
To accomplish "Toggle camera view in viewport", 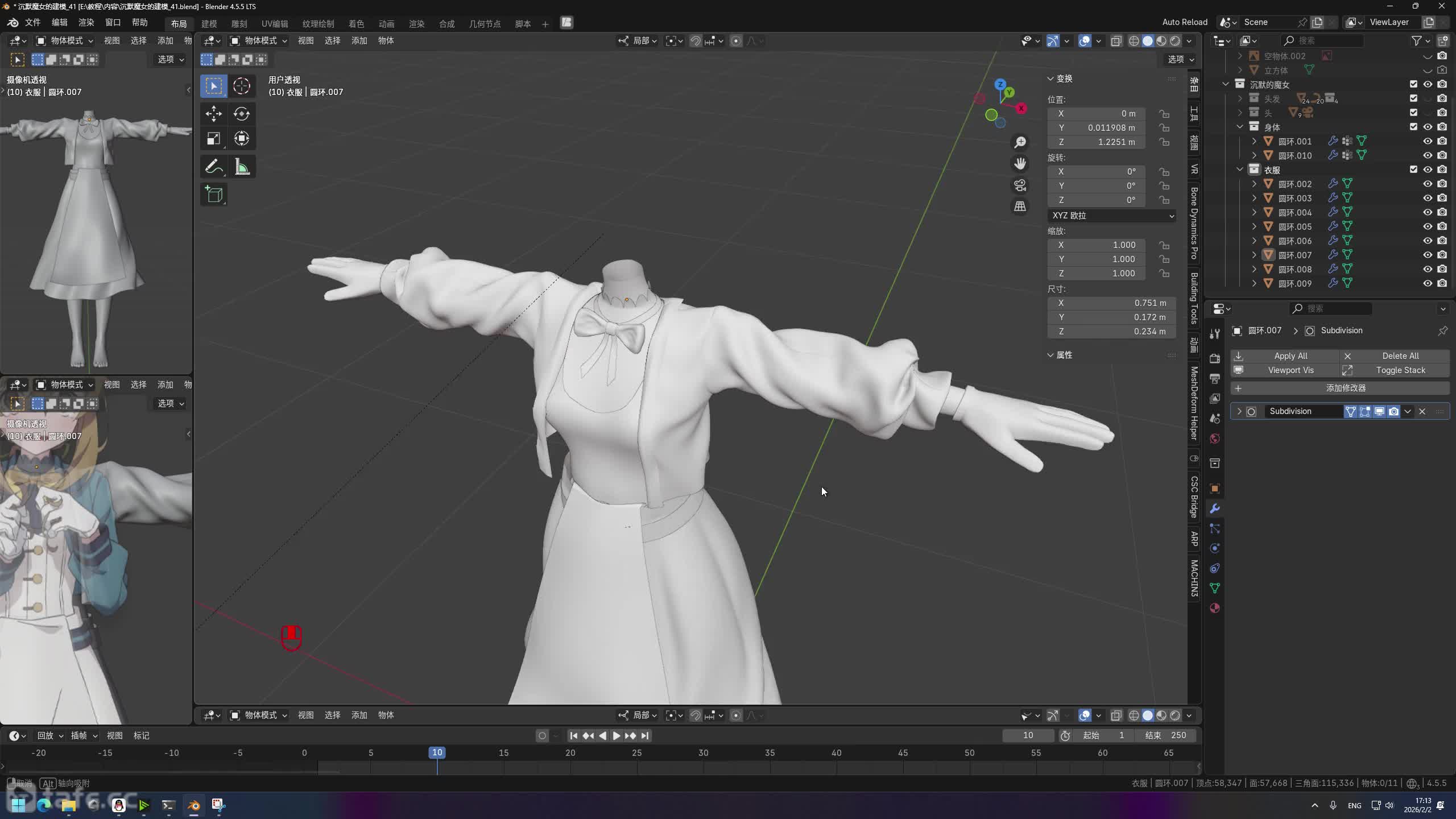I will 1020,185.
